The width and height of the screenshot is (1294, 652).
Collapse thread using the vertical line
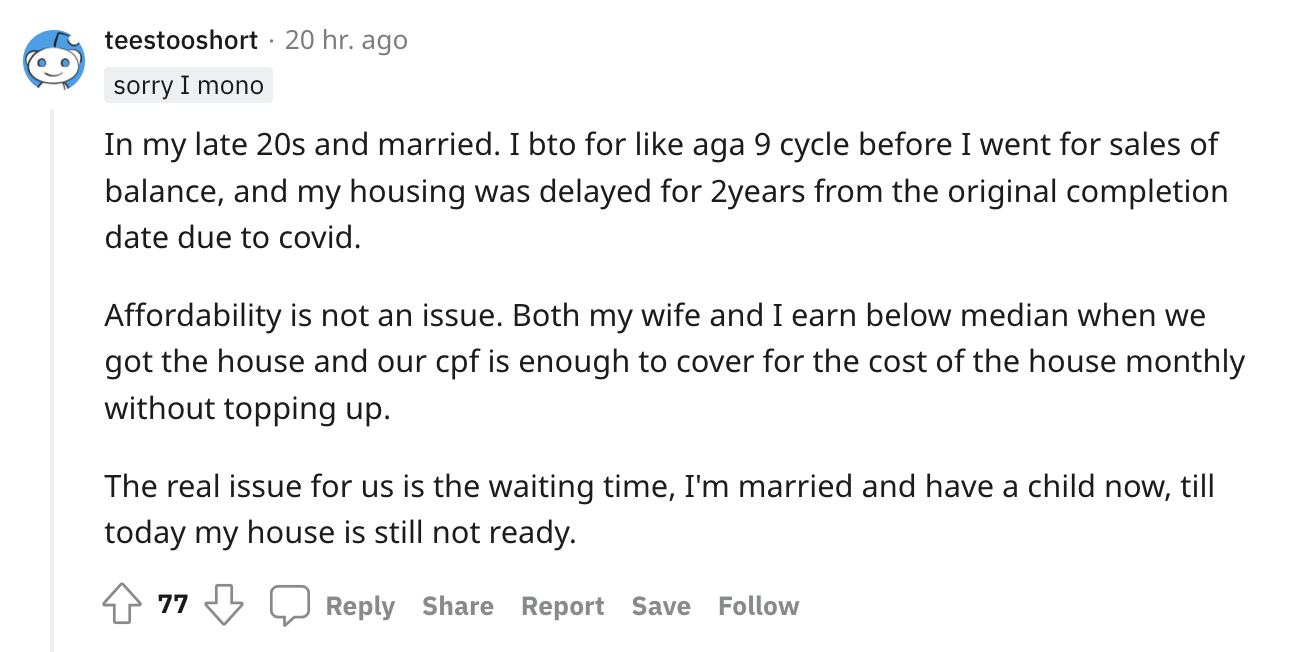tap(53, 380)
